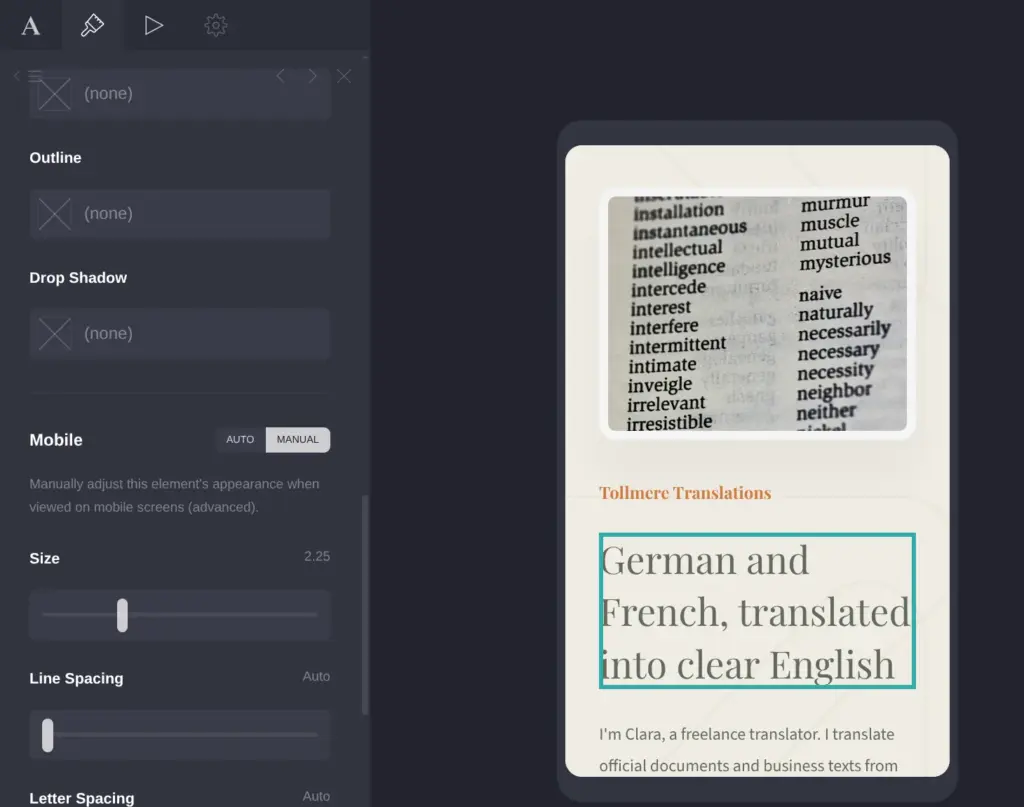Click the Outline section label
This screenshot has width=1024, height=807.
pyautogui.click(x=56, y=158)
